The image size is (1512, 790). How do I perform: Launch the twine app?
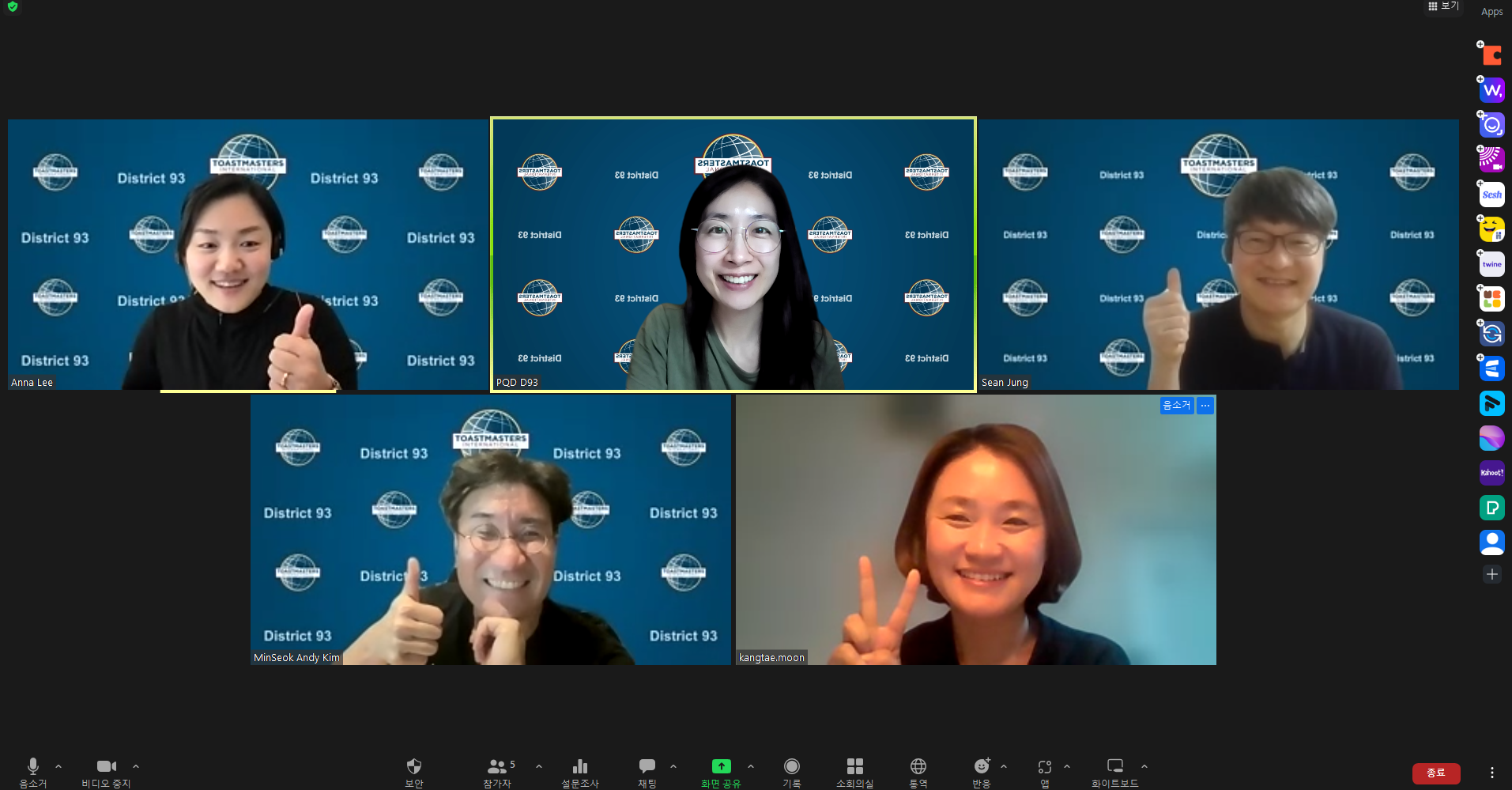point(1491,264)
